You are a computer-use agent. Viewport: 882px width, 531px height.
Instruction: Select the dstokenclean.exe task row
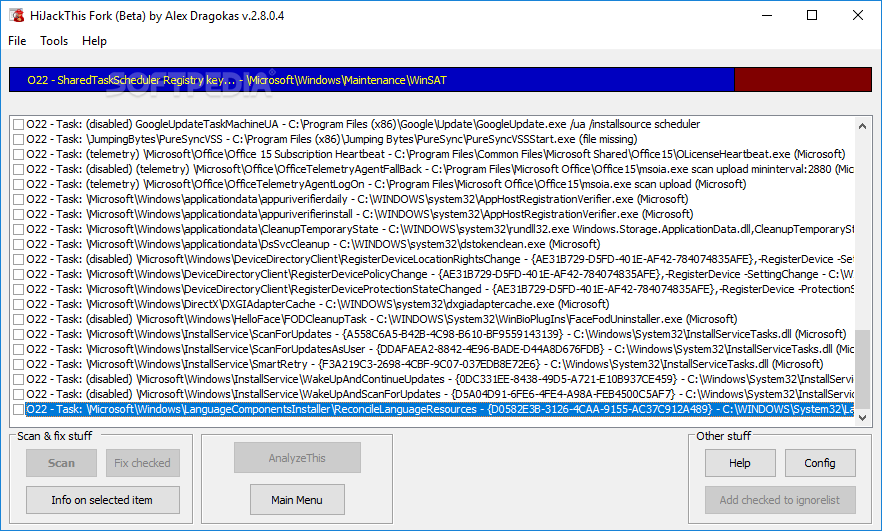[313, 244]
